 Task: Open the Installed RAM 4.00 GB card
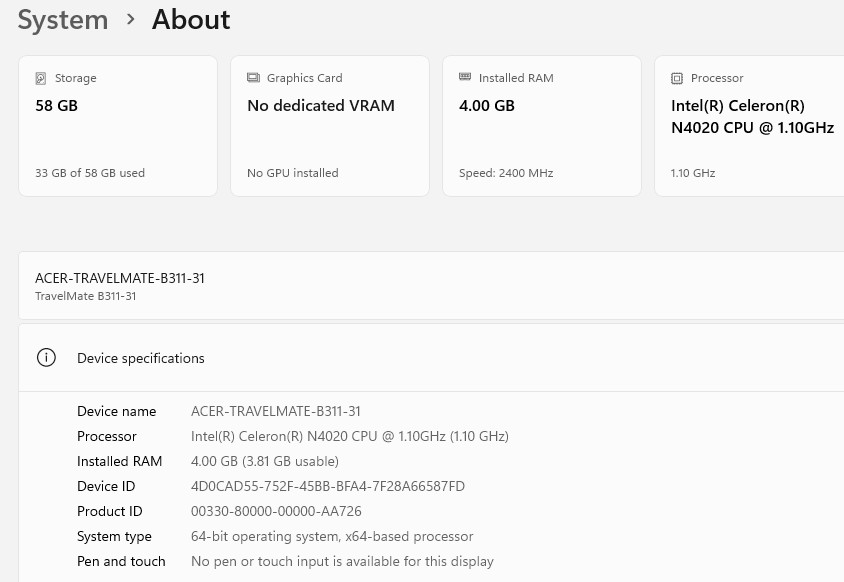(542, 126)
